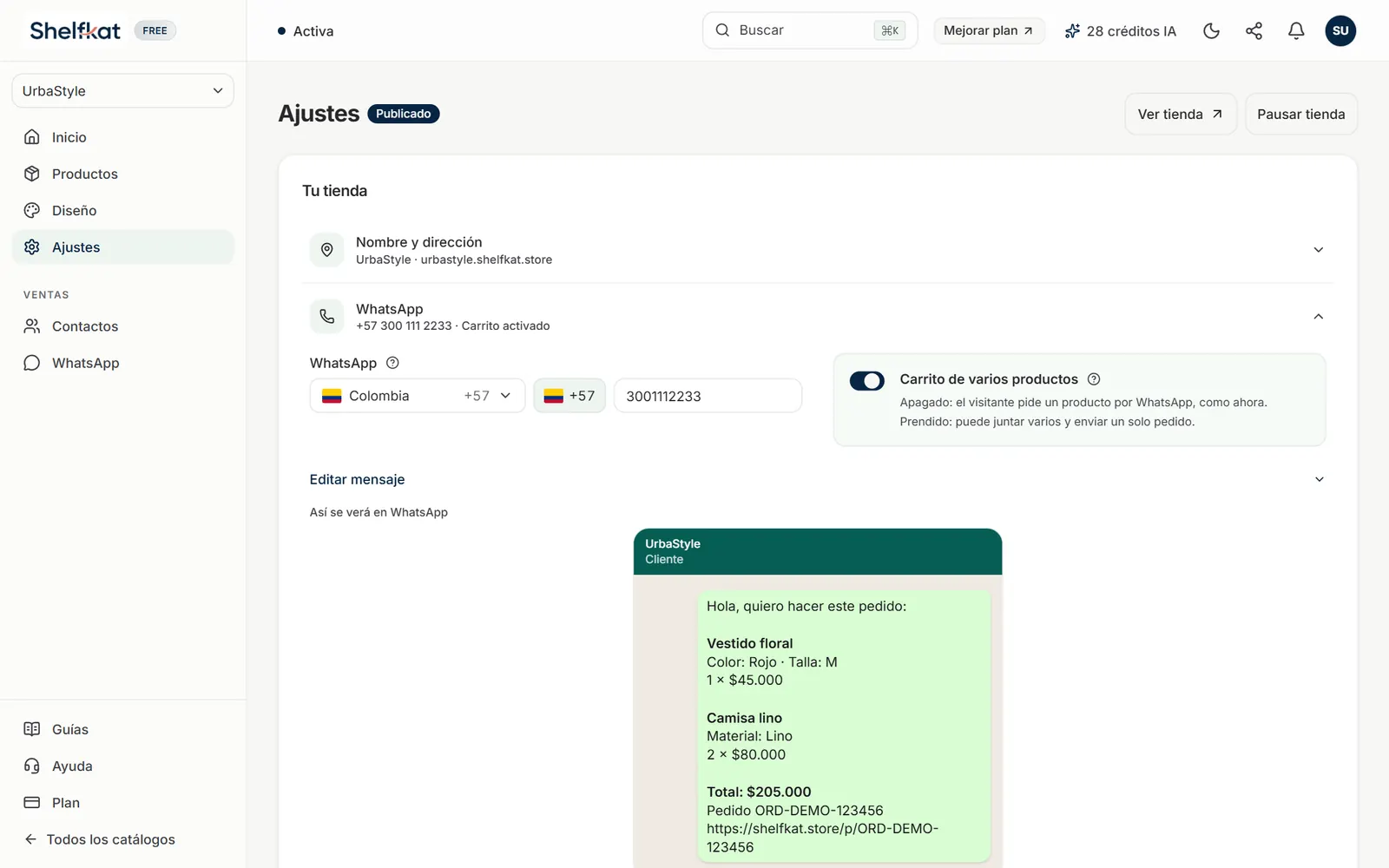Collapse the WhatsApp settings section

pyautogui.click(x=817, y=317)
